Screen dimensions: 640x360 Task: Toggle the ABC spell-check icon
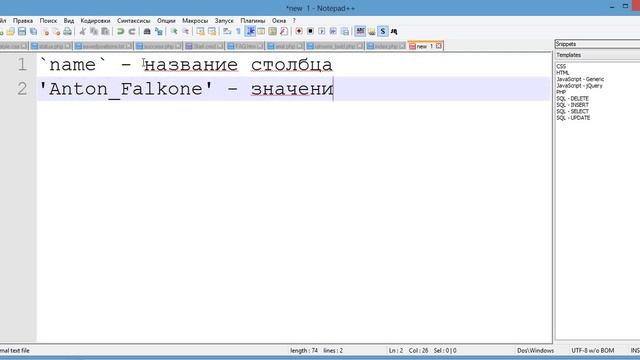coord(360,31)
